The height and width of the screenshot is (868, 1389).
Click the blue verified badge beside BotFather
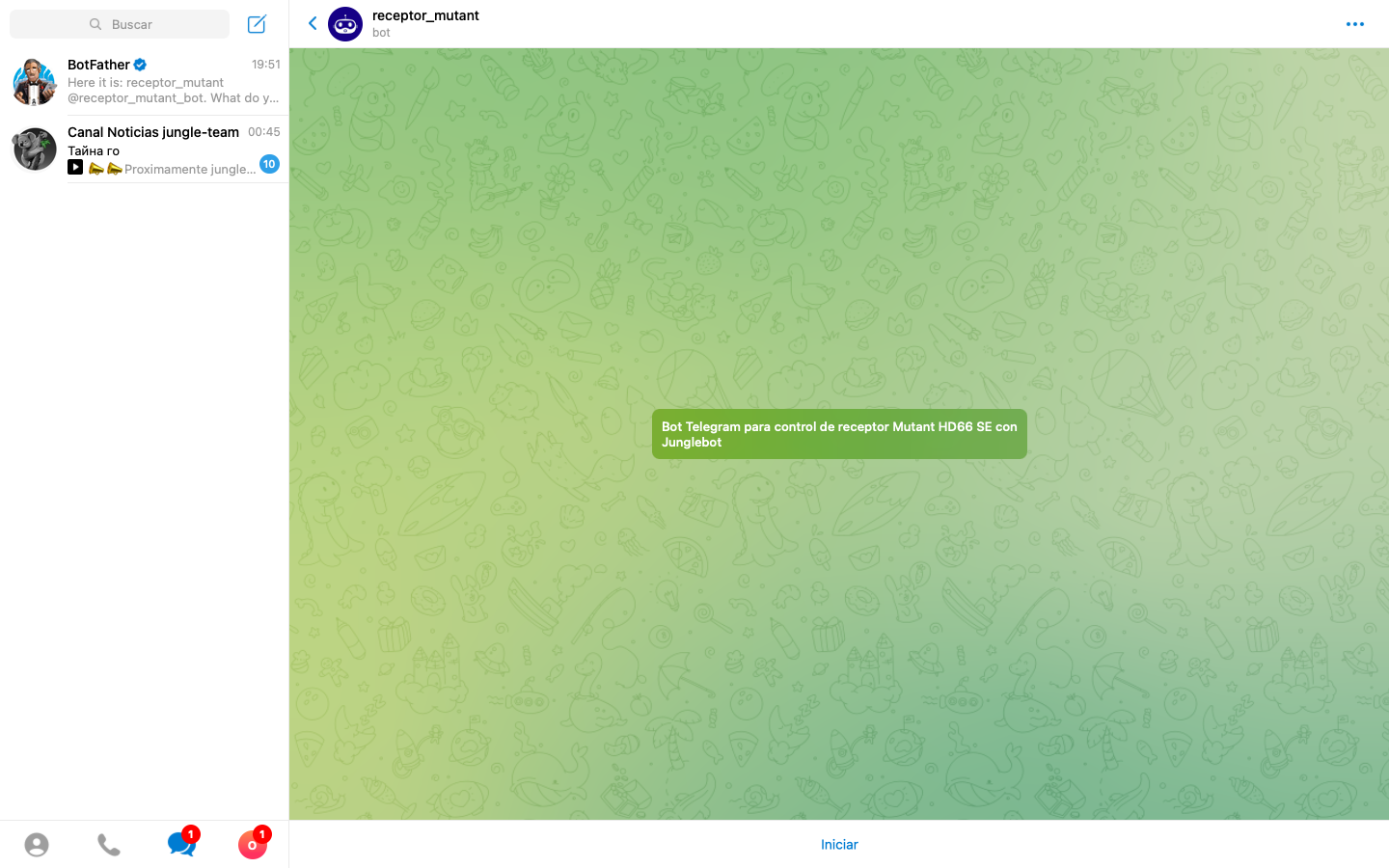[x=141, y=65]
